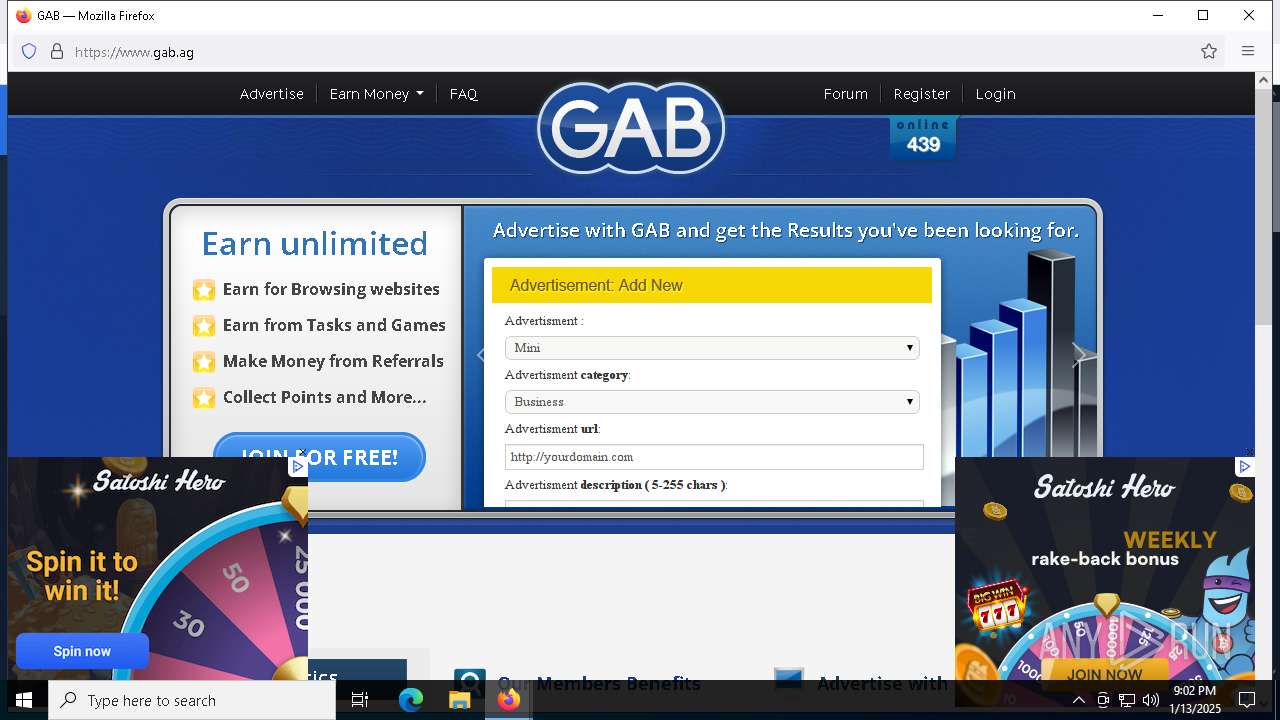Click AdChoices icon on left Satoshi Hero ad
Image resolution: width=1280 pixels, height=720 pixels.
[x=297, y=466]
